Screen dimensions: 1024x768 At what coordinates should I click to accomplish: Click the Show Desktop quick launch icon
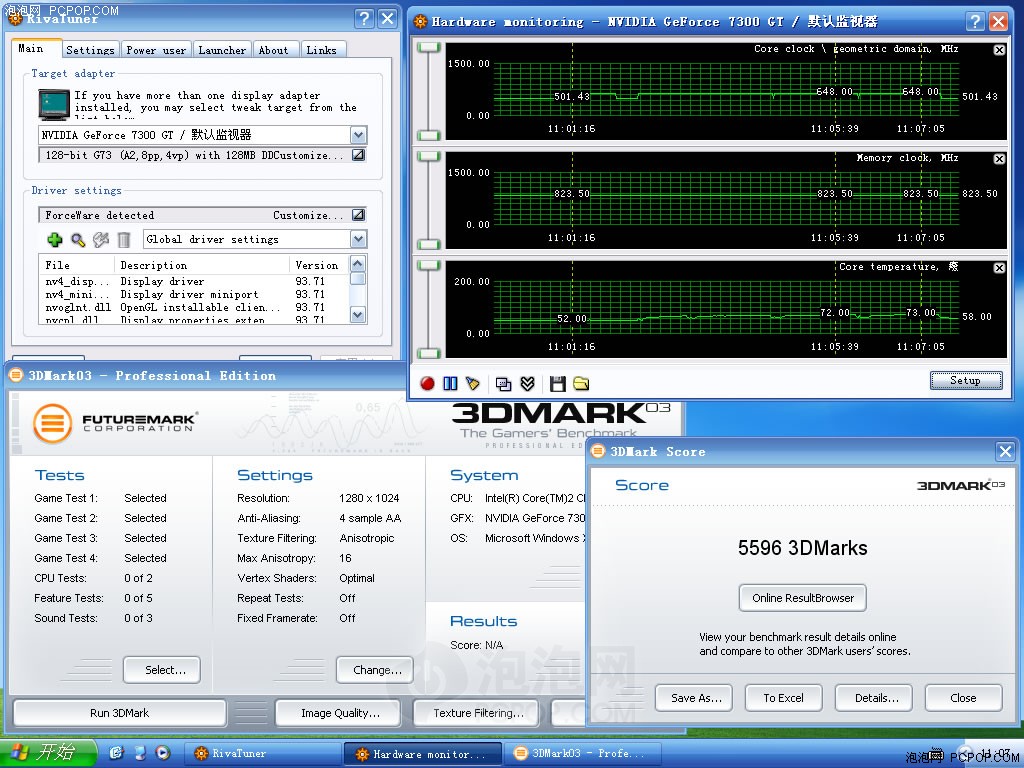(x=140, y=753)
